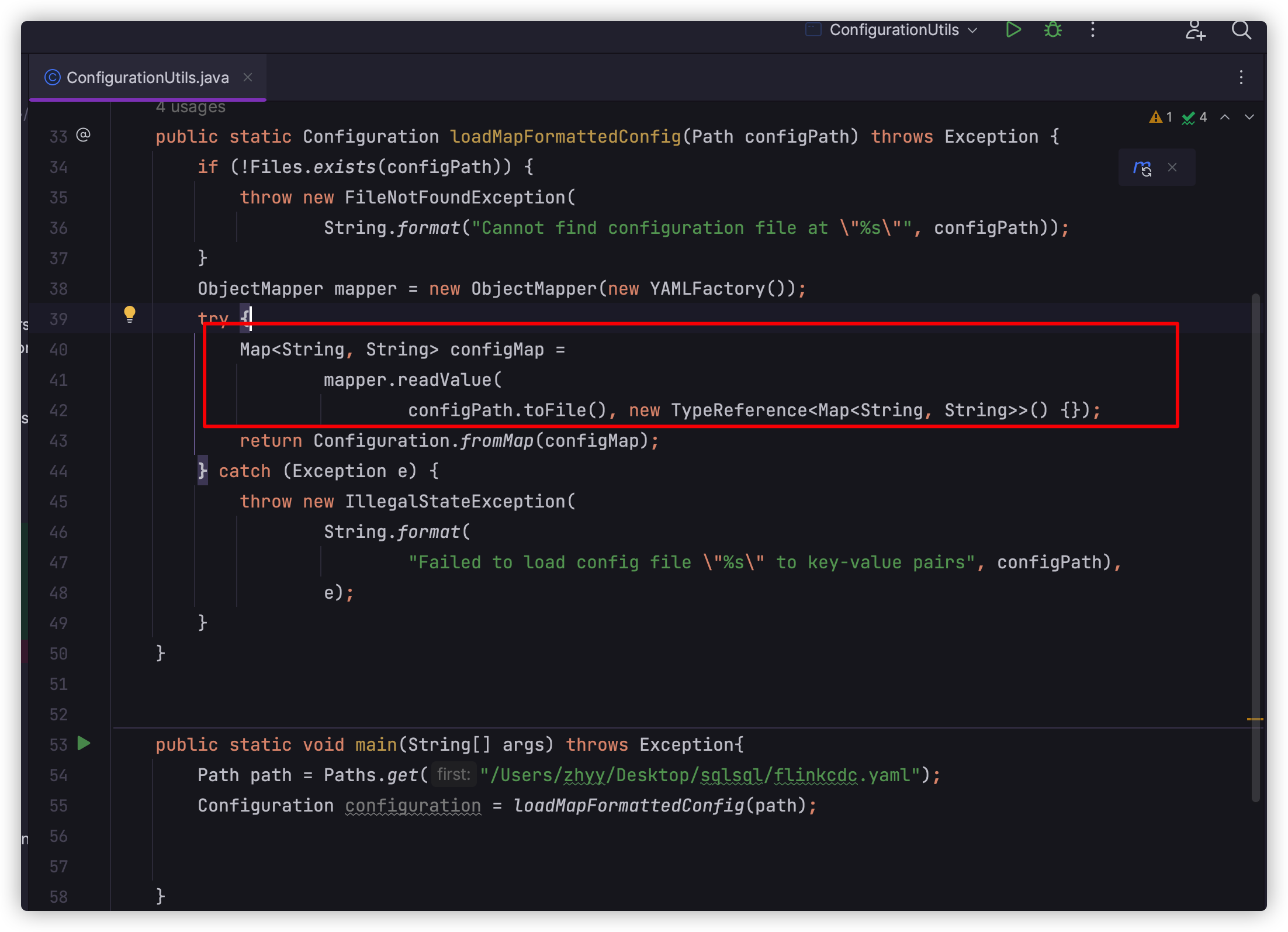This screenshot has height=932, width=1288.
Task: Click the warning indicator showing 1 problem
Action: (1161, 117)
